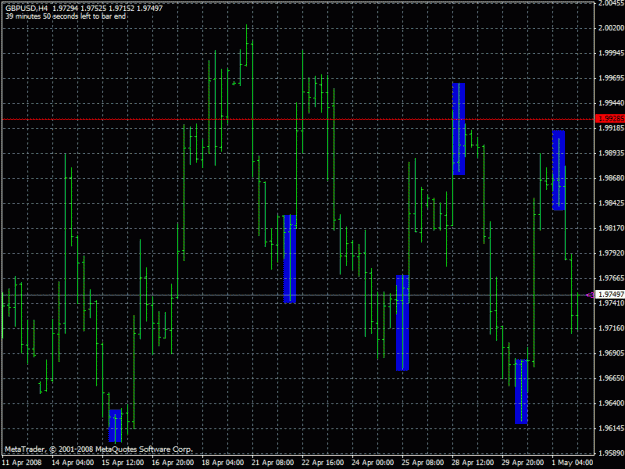Click the 1.97665 price scale value

tap(611, 278)
